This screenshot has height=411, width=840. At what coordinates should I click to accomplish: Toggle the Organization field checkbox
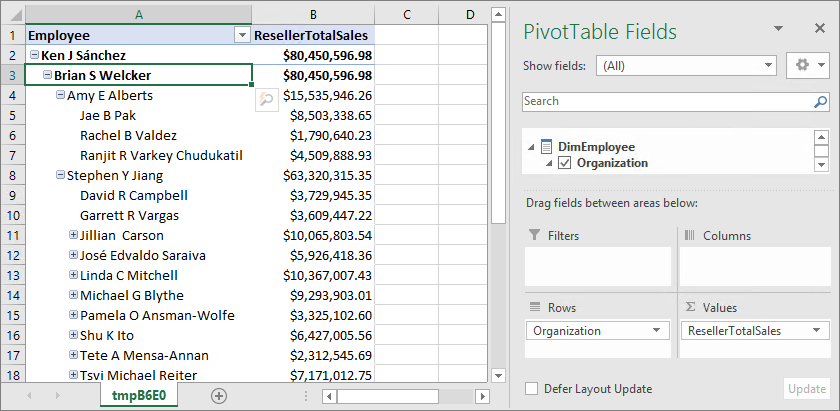565,163
